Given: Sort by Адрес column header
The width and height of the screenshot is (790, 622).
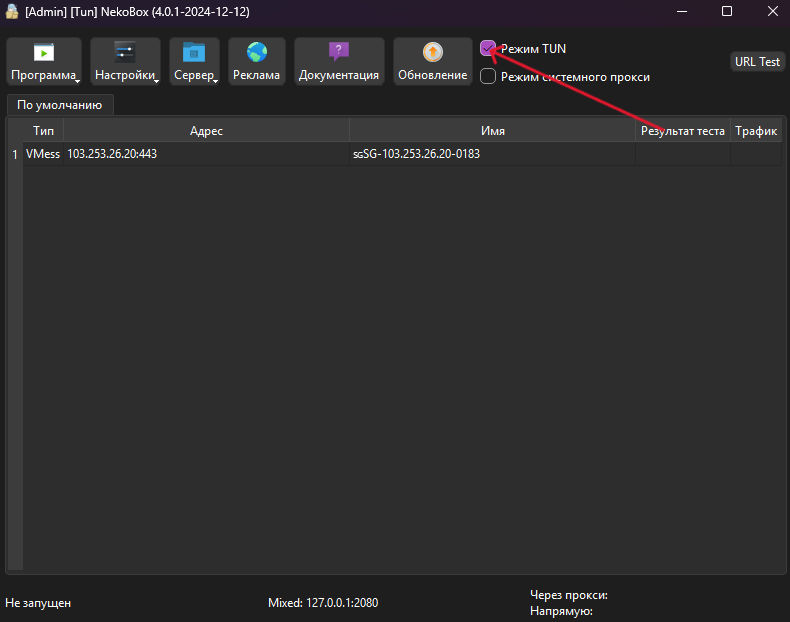Looking at the screenshot, I should click(206, 131).
